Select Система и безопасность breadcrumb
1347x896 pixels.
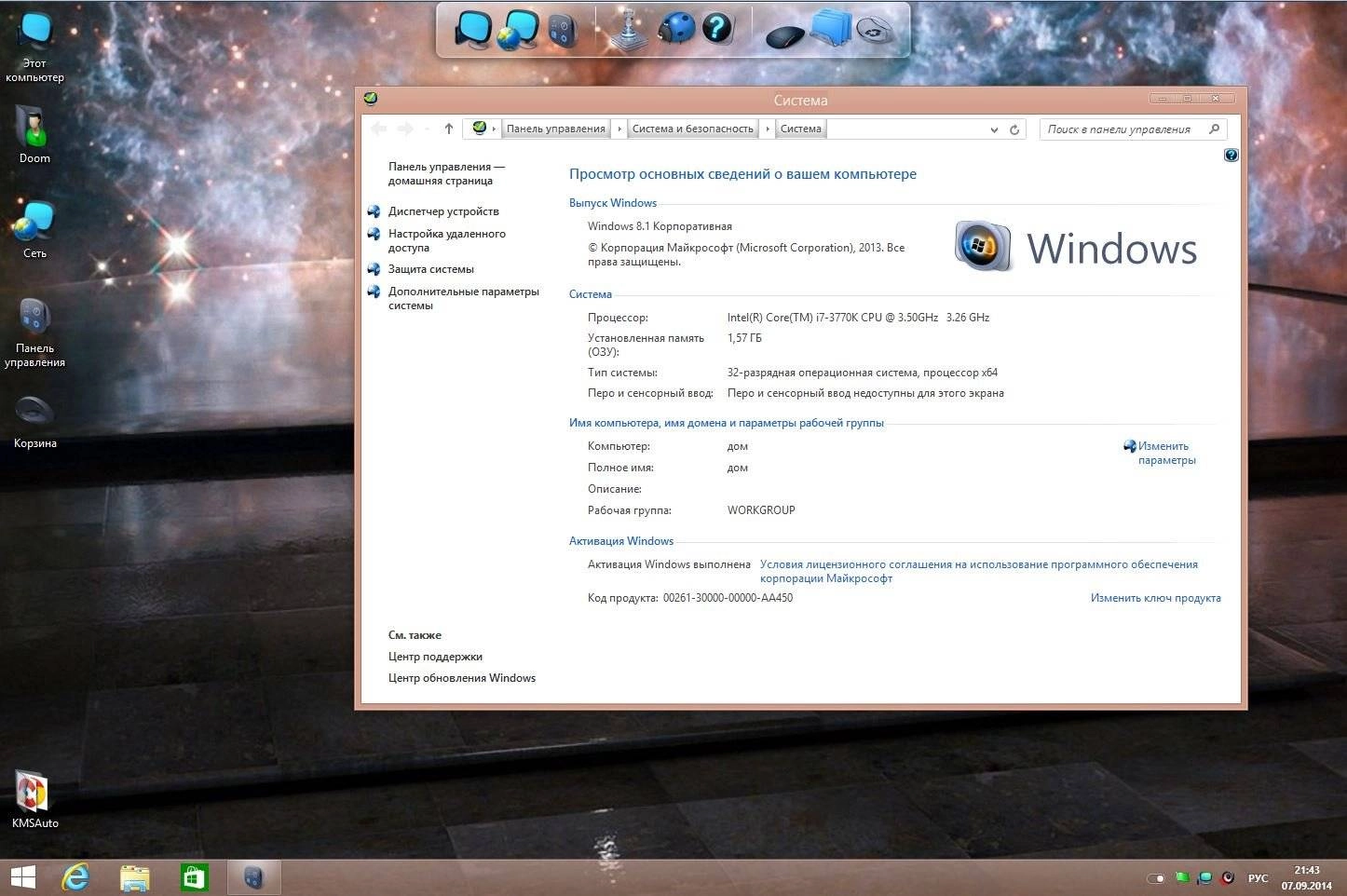point(692,129)
